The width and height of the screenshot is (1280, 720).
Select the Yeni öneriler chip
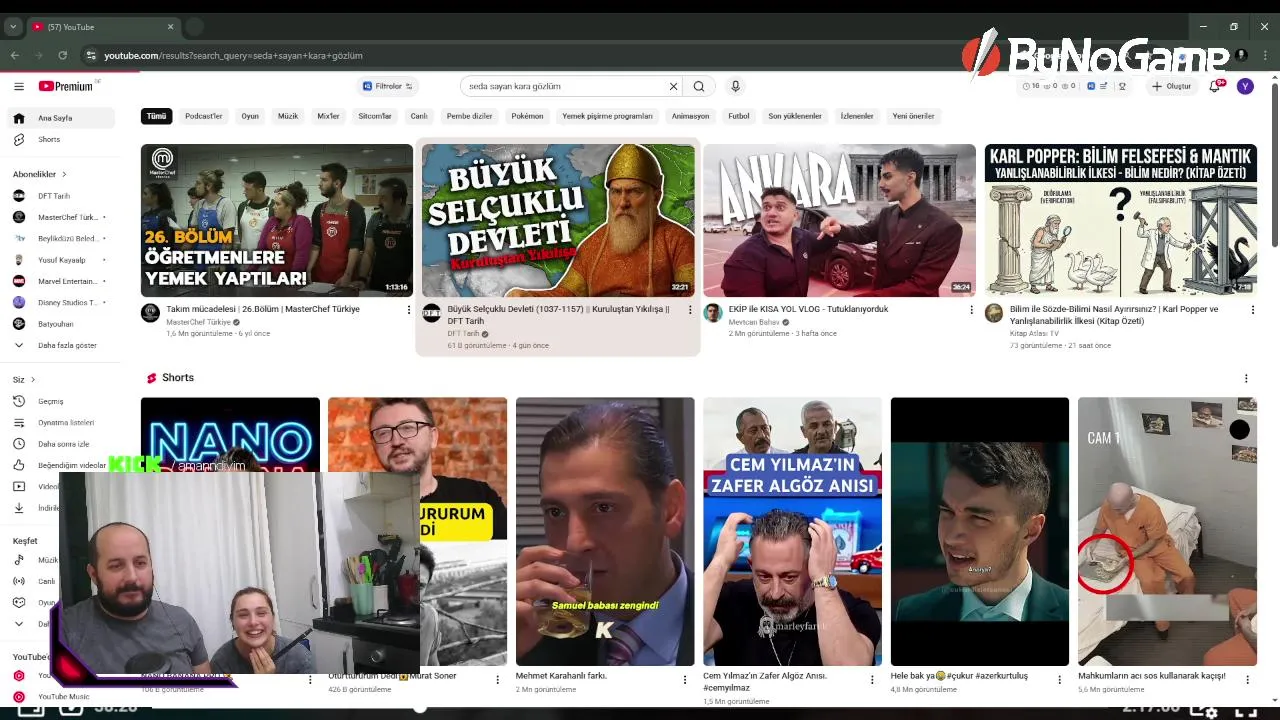[x=913, y=116]
